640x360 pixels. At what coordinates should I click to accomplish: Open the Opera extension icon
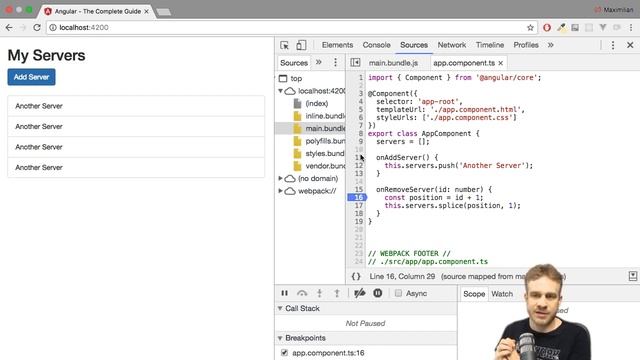click(547, 27)
